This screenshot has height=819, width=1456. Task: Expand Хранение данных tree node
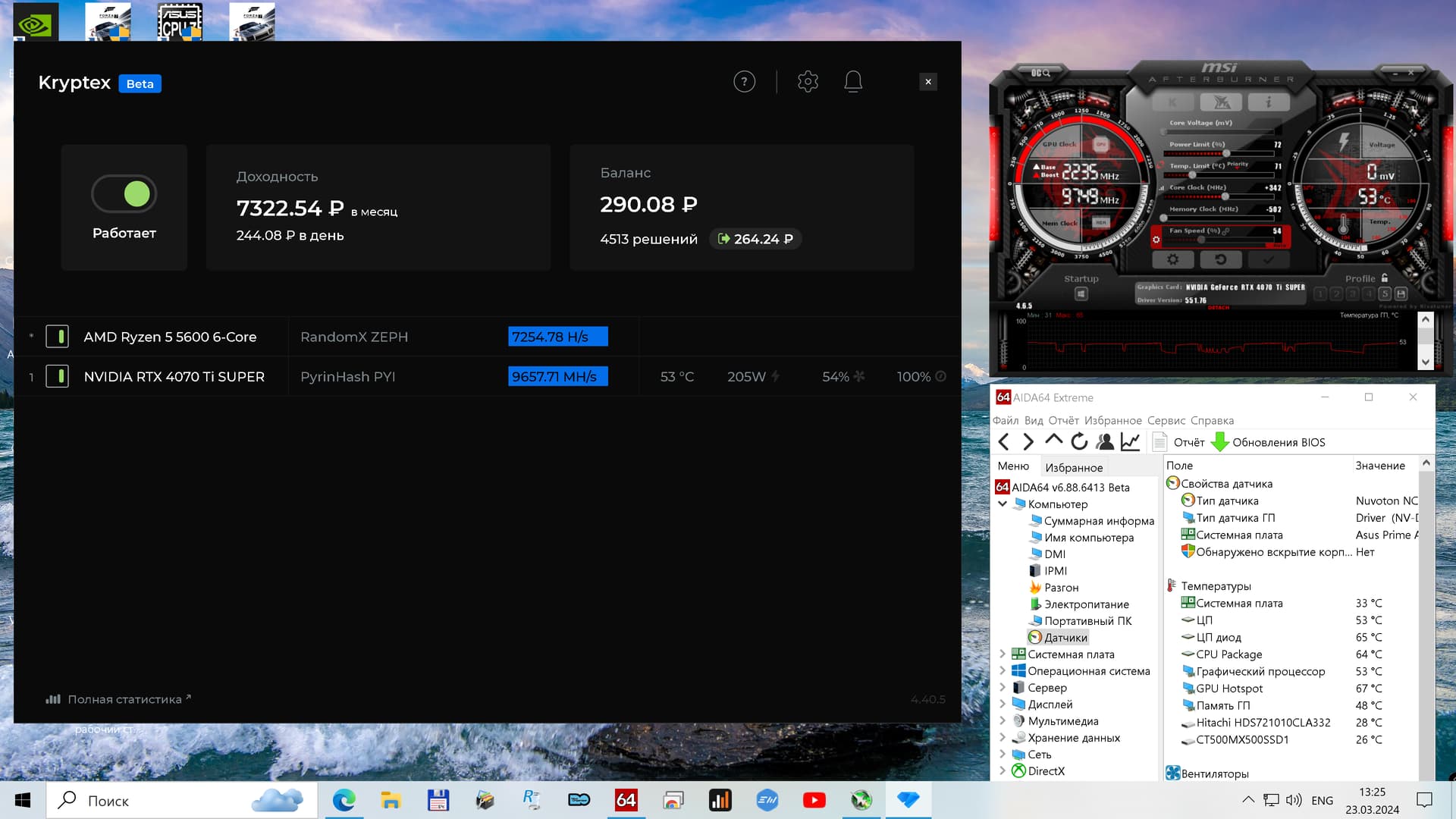[1003, 737]
